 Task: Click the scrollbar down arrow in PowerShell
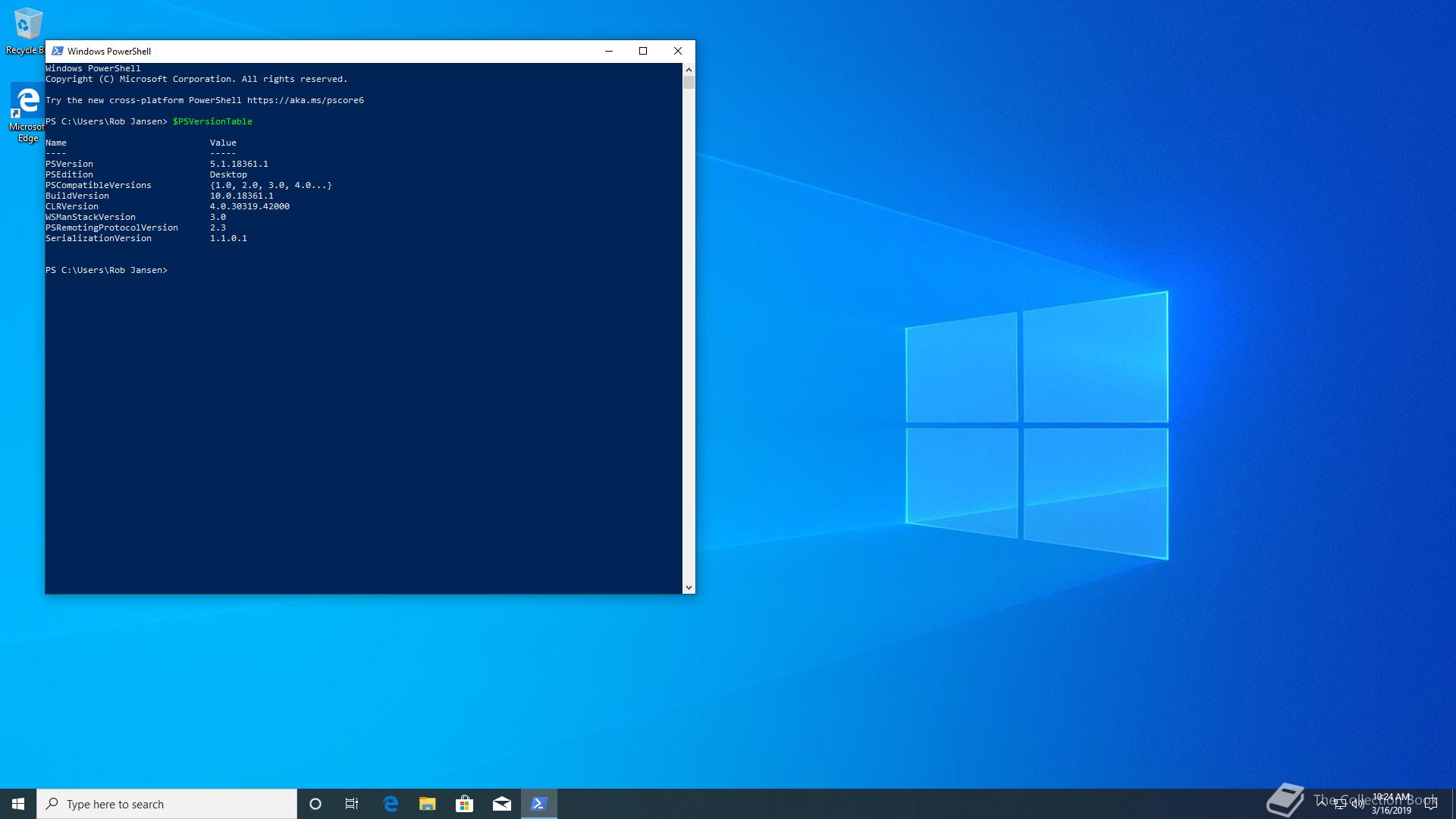coord(689,587)
